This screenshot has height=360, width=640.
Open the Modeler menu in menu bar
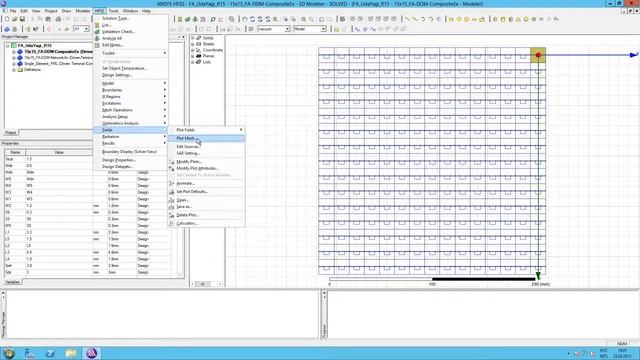(x=83, y=11)
